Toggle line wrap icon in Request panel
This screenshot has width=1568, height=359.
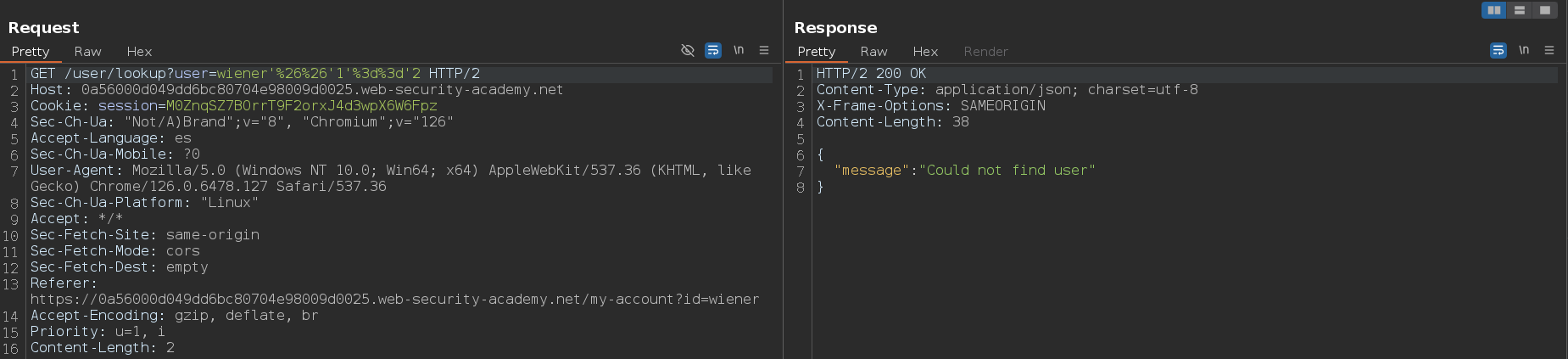click(713, 51)
